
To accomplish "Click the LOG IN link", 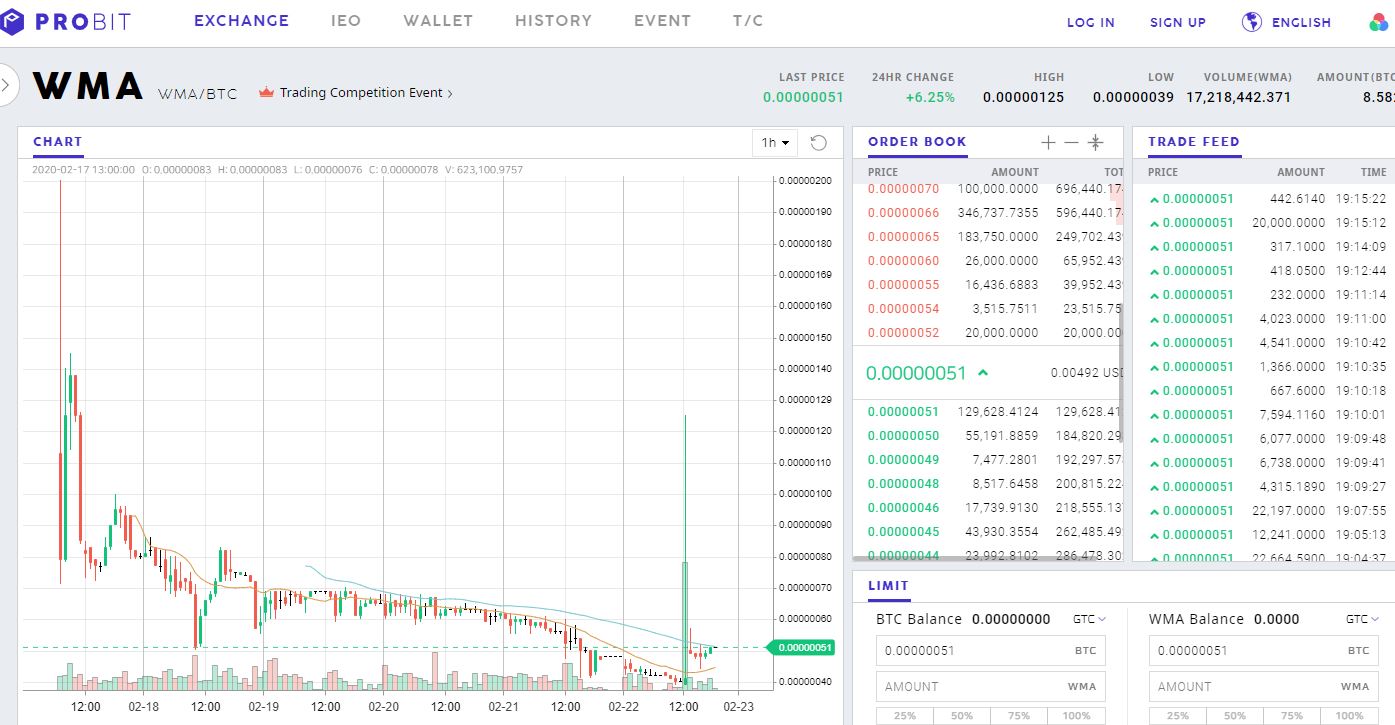I will pyautogui.click(x=1091, y=22).
